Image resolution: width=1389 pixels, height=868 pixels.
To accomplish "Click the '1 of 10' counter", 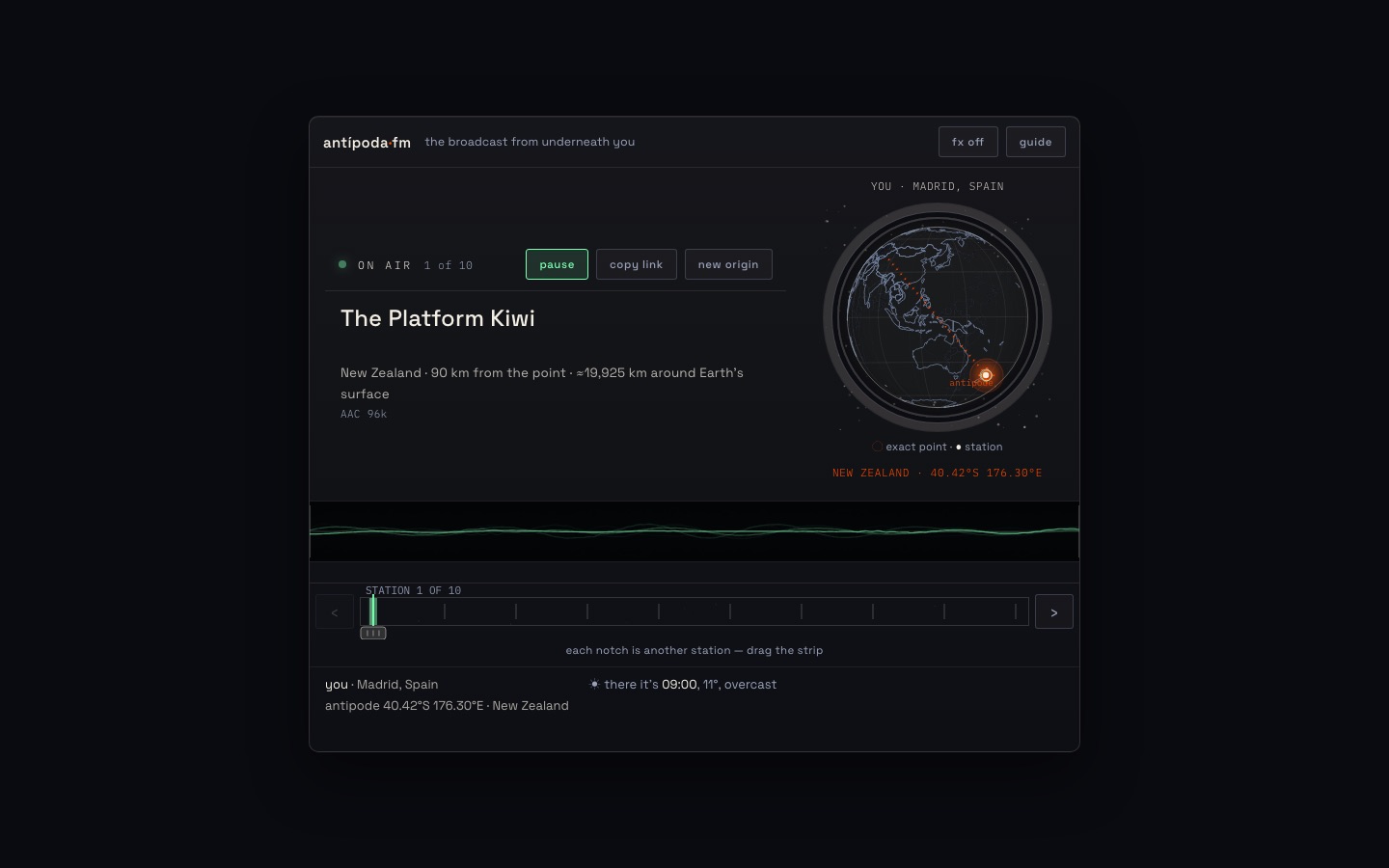I will 449,265.
